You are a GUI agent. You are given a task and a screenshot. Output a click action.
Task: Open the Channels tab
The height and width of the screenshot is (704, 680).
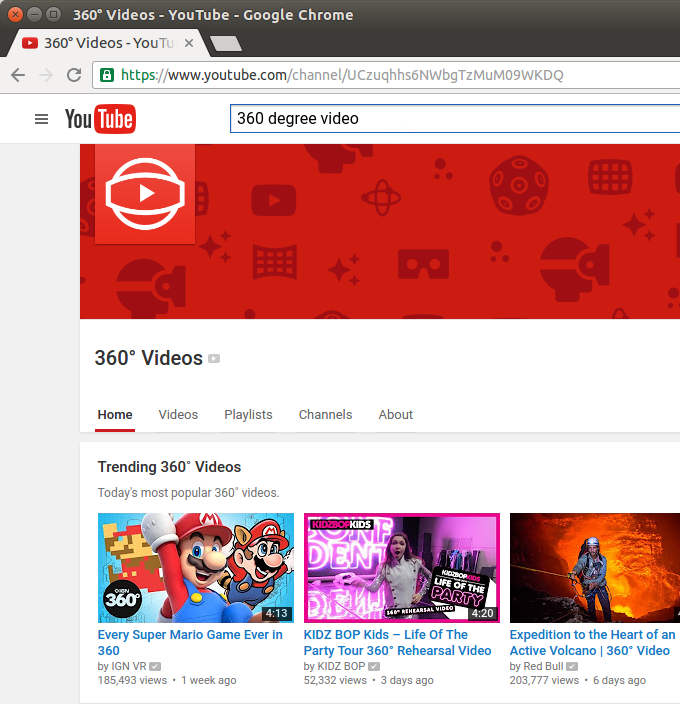point(325,414)
